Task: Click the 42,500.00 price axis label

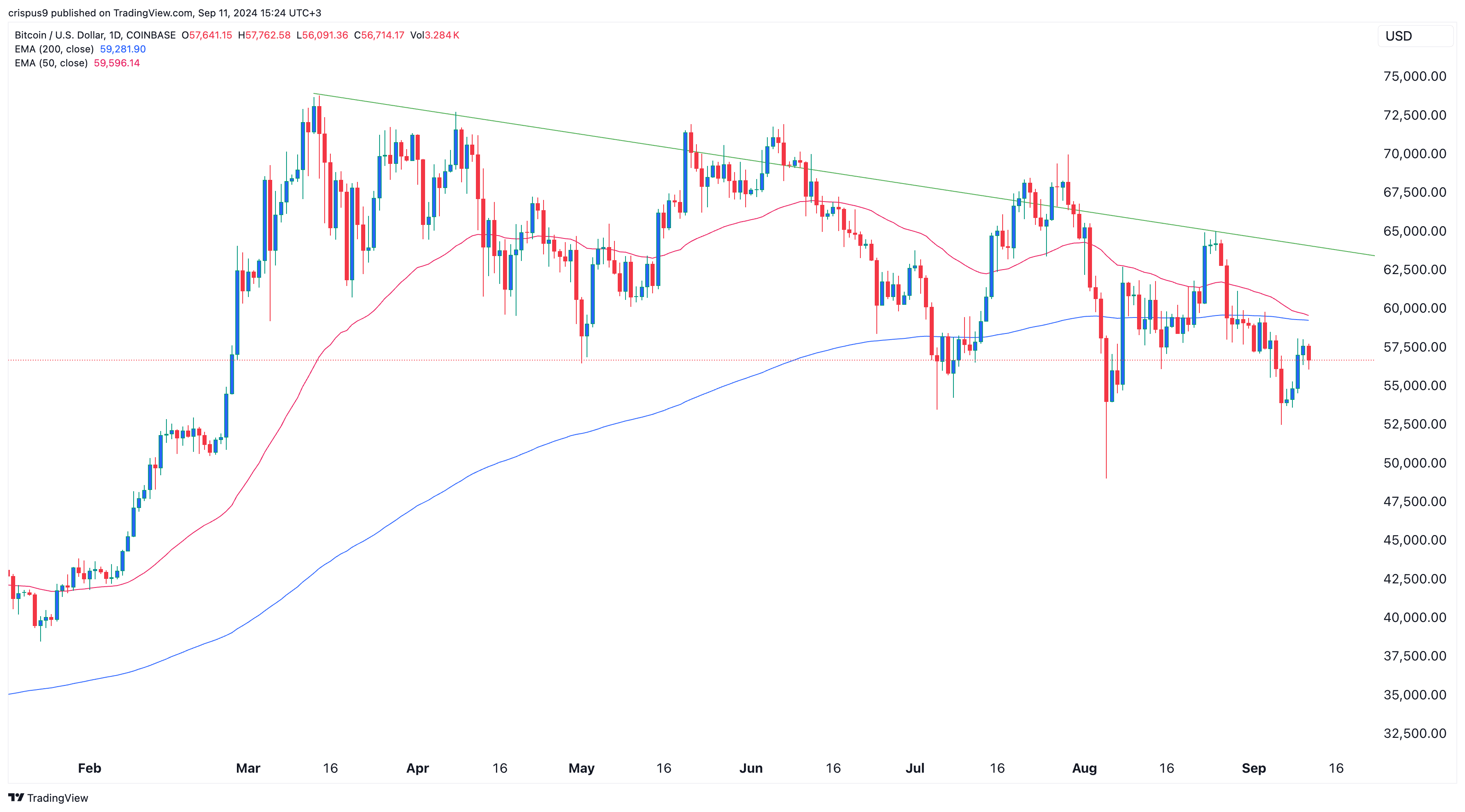Action: pyautogui.click(x=1415, y=578)
